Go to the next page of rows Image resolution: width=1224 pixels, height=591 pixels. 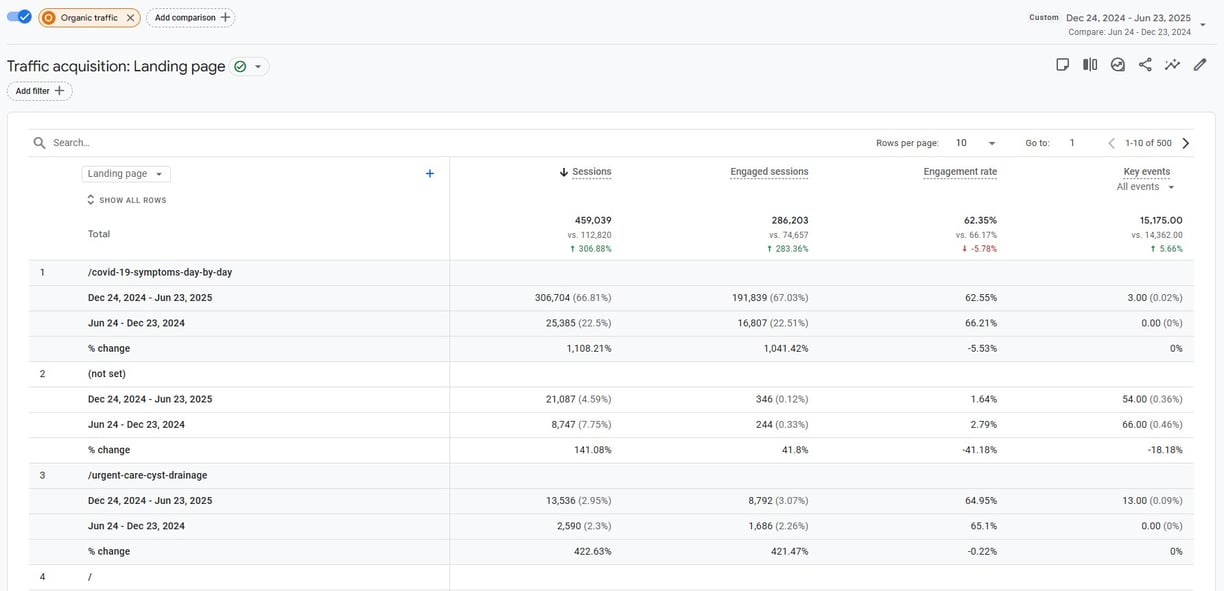[1186, 143]
